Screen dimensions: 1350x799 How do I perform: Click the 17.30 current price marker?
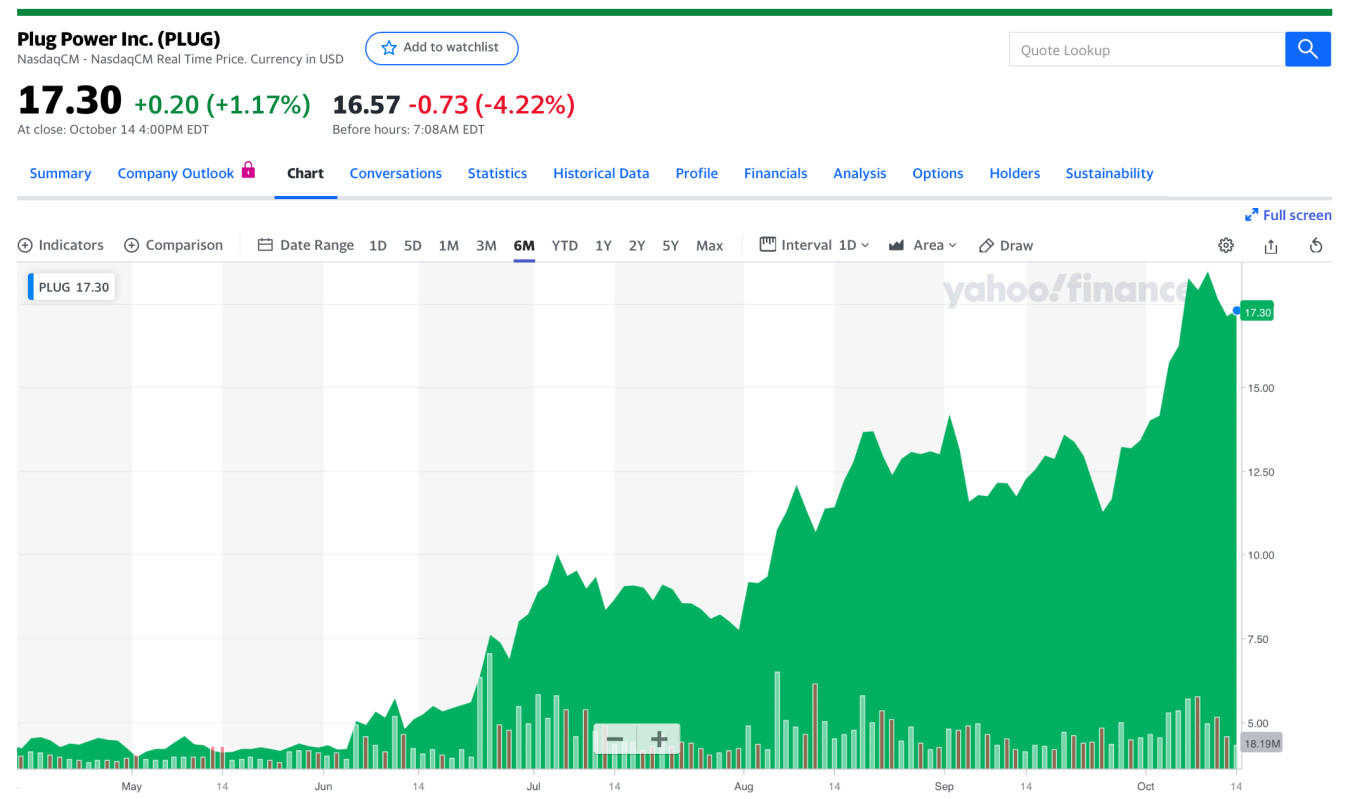pos(1257,312)
